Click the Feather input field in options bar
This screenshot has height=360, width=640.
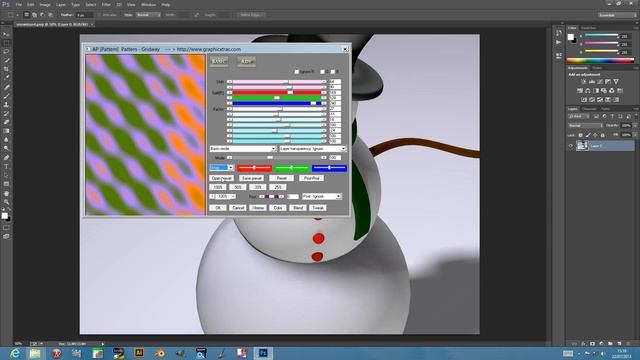(x=84, y=15)
